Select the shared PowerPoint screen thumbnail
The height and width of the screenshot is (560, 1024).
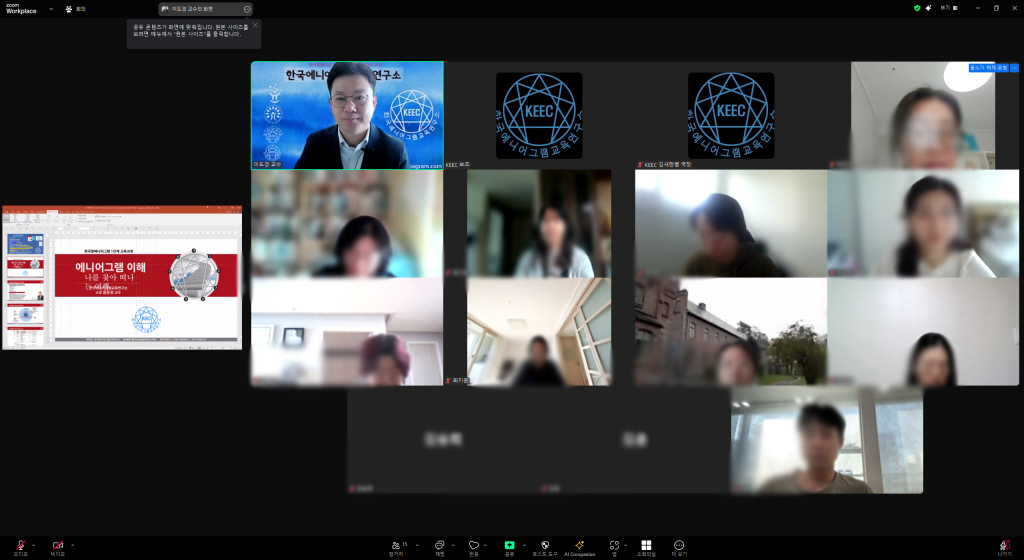[x=122, y=278]
